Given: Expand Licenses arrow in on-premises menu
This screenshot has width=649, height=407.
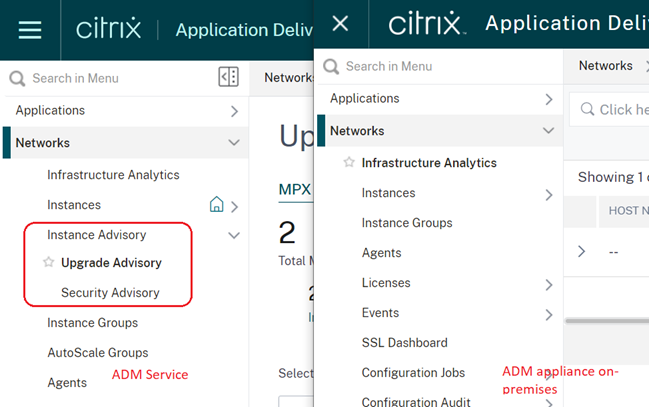Looking at the screenshot, I should (549, 285).
